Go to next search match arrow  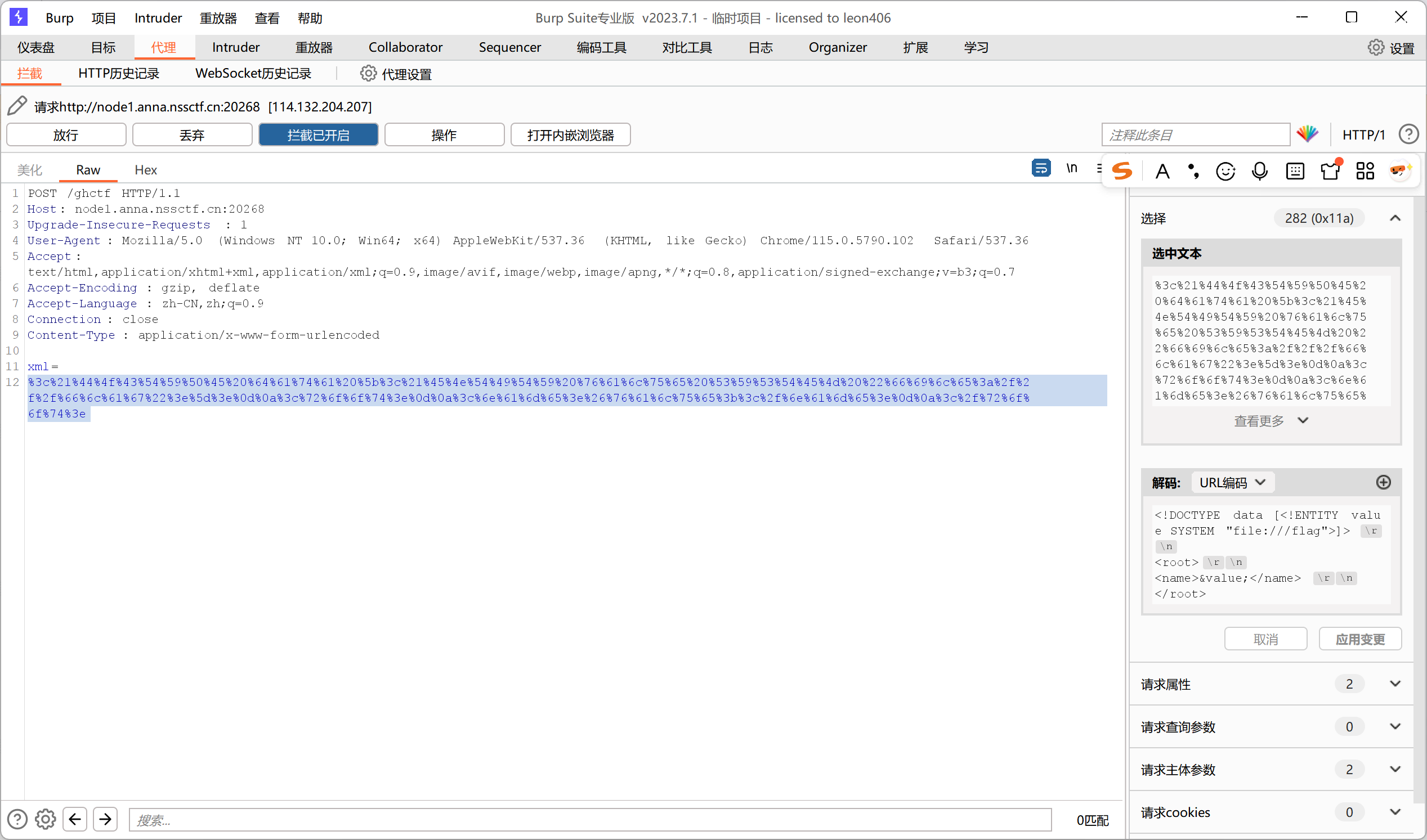point(105,819)
